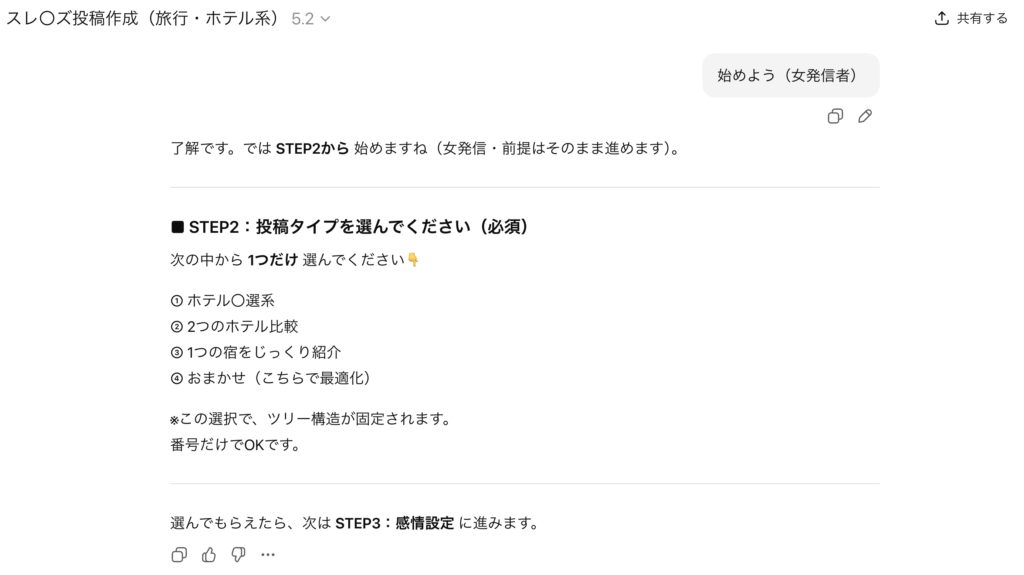Give the response a thumbs down
Viewport: 1024px width, 575px height.
click(x=238, y=555)
